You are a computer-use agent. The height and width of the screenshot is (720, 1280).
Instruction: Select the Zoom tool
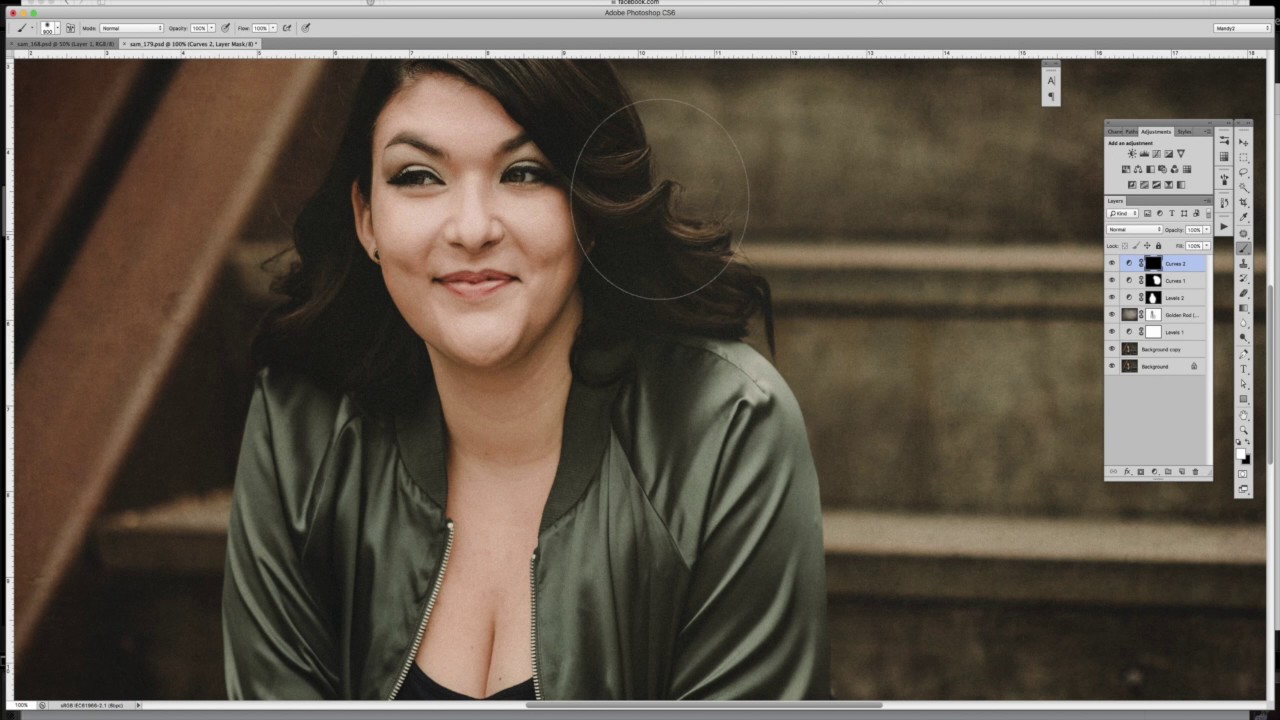point(1244,429)
